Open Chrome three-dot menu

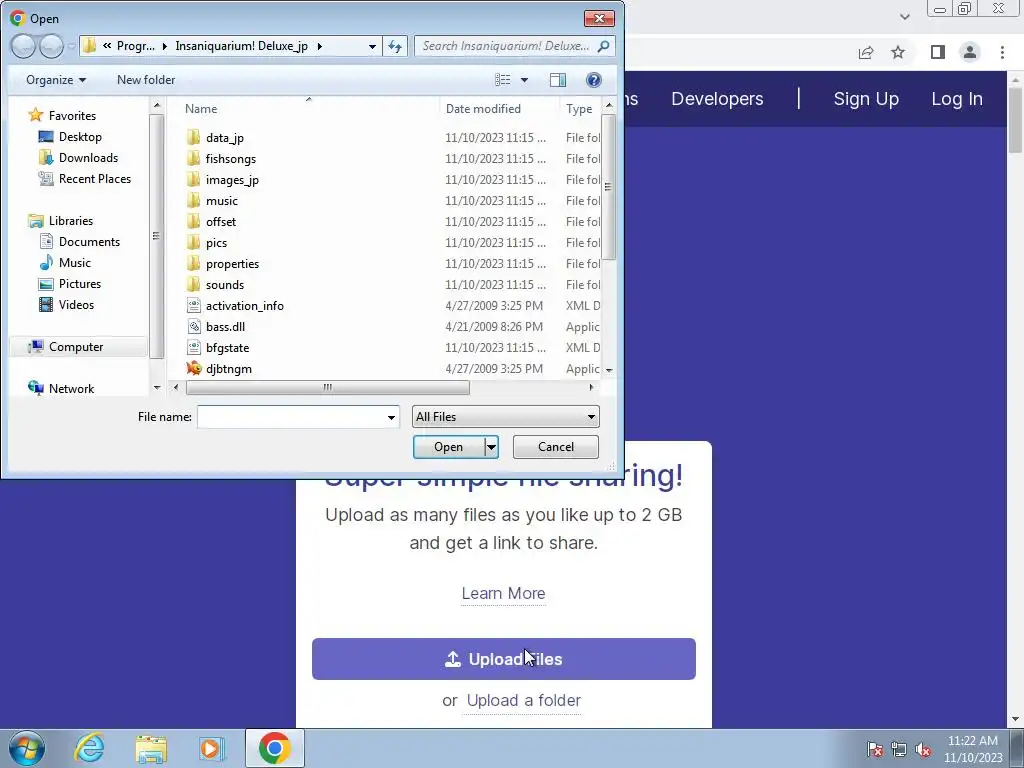(x=1002, y=52)
